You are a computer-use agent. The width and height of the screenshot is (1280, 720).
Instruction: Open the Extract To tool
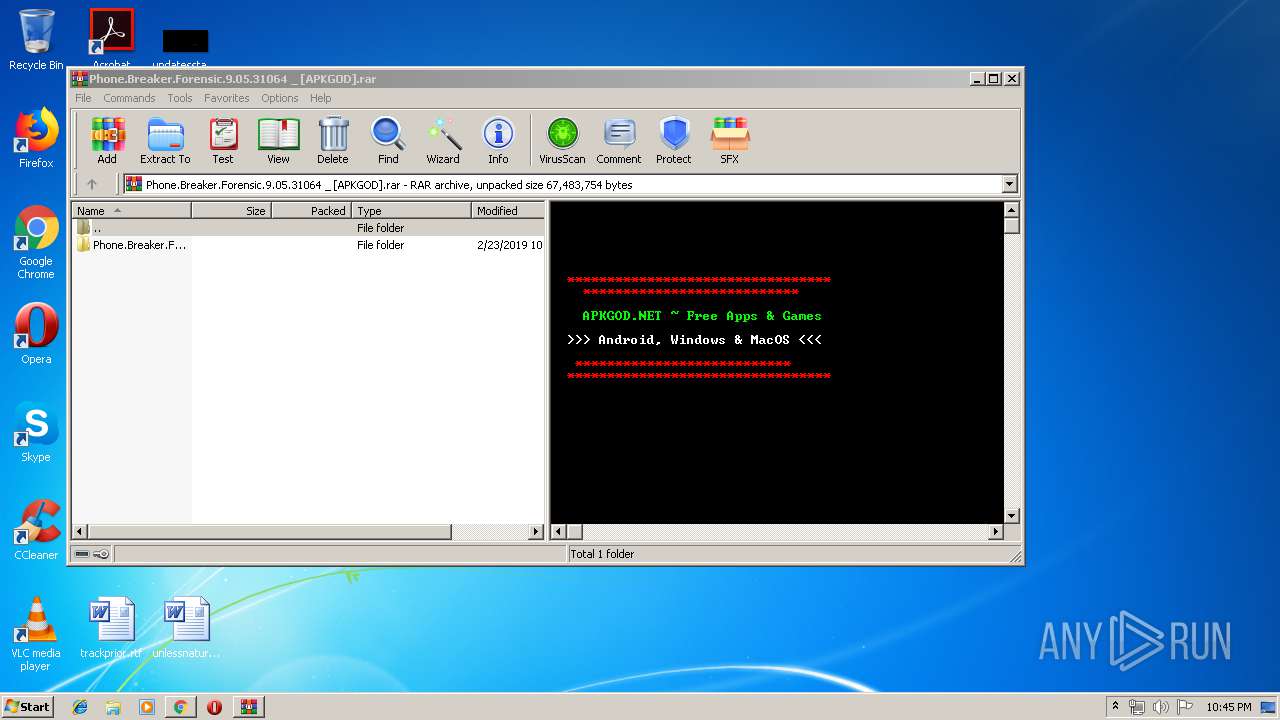[x=165, y=140]
